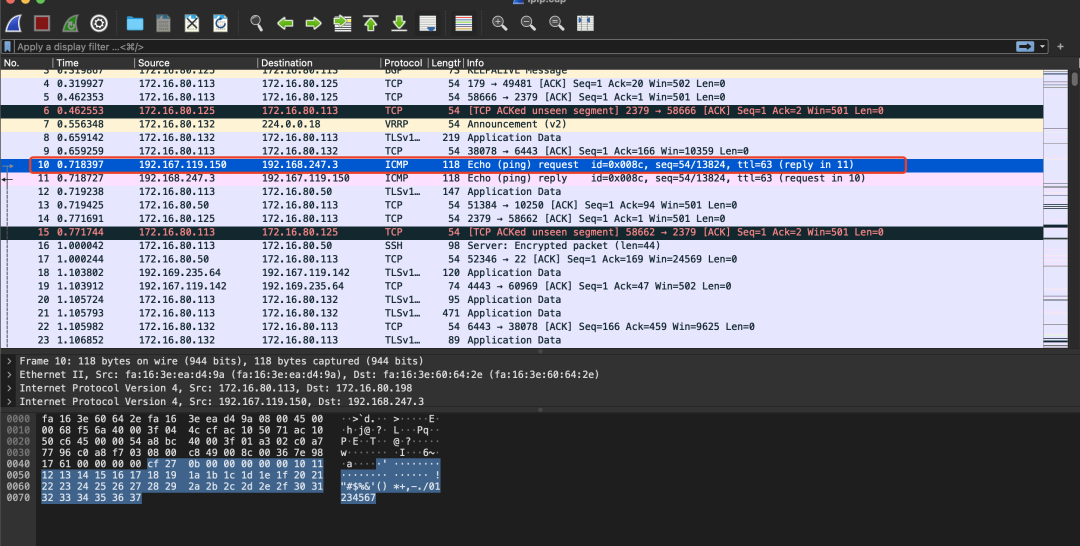1080x546 pixels.
Task: Restart the current capture
Action: (x=71, y=22)
